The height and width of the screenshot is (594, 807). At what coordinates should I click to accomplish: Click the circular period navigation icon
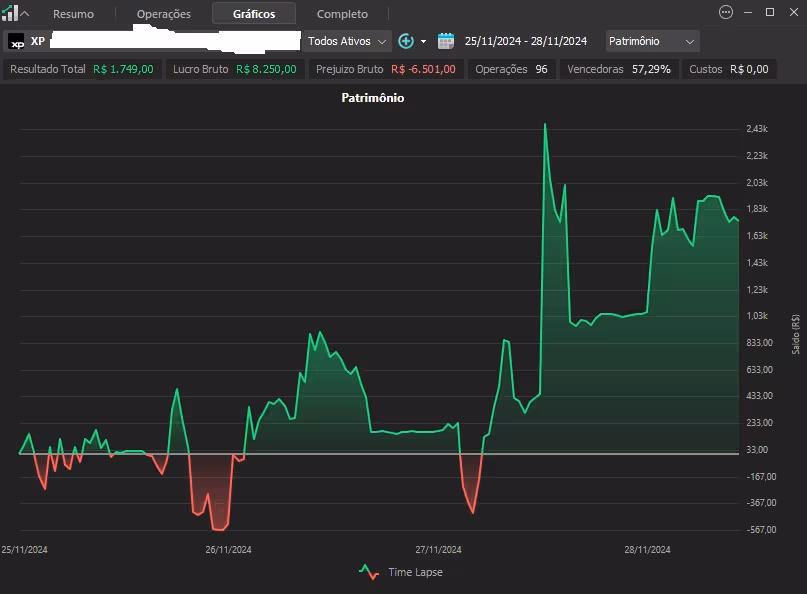pyautogui.click(x=406, y=41)
